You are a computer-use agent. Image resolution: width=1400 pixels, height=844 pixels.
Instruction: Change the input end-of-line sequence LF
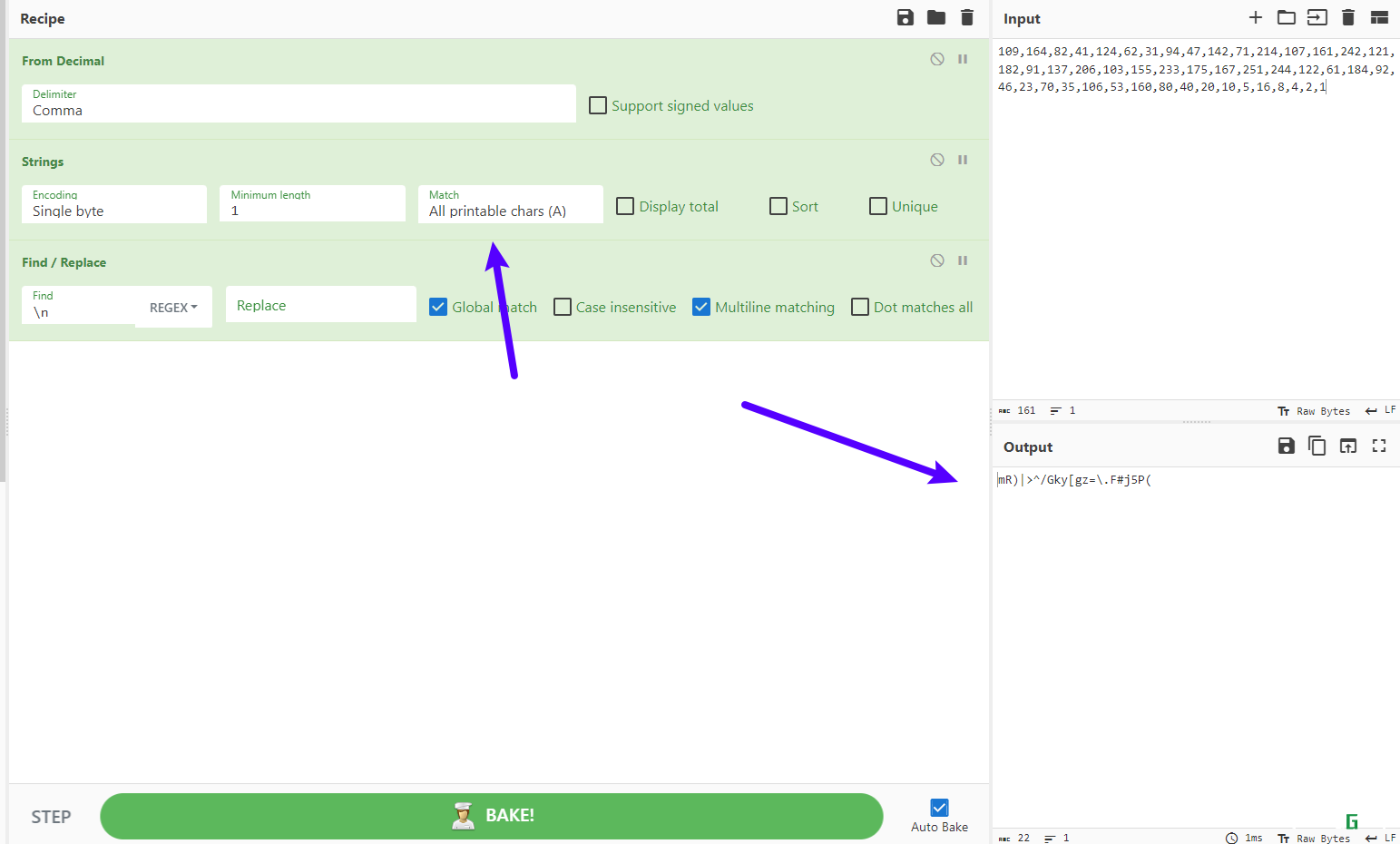[x=1381, y=410]
